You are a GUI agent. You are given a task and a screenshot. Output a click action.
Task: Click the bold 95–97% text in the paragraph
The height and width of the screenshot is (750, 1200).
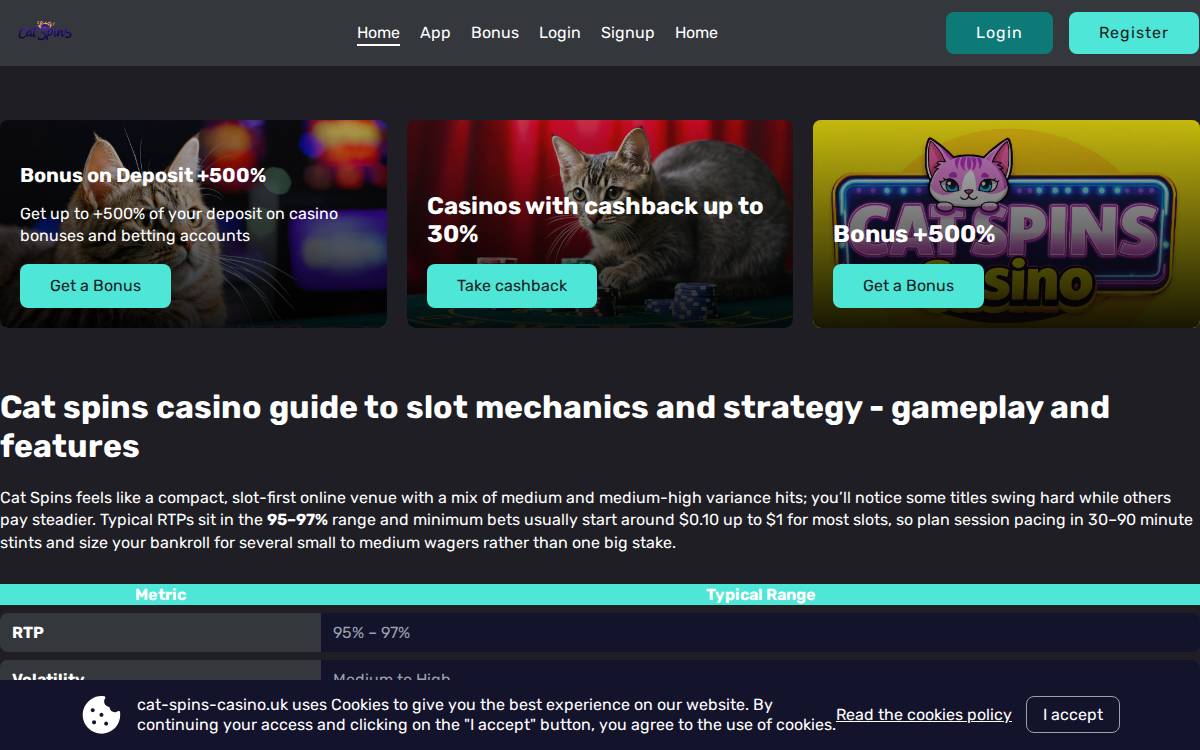[297, 520]
